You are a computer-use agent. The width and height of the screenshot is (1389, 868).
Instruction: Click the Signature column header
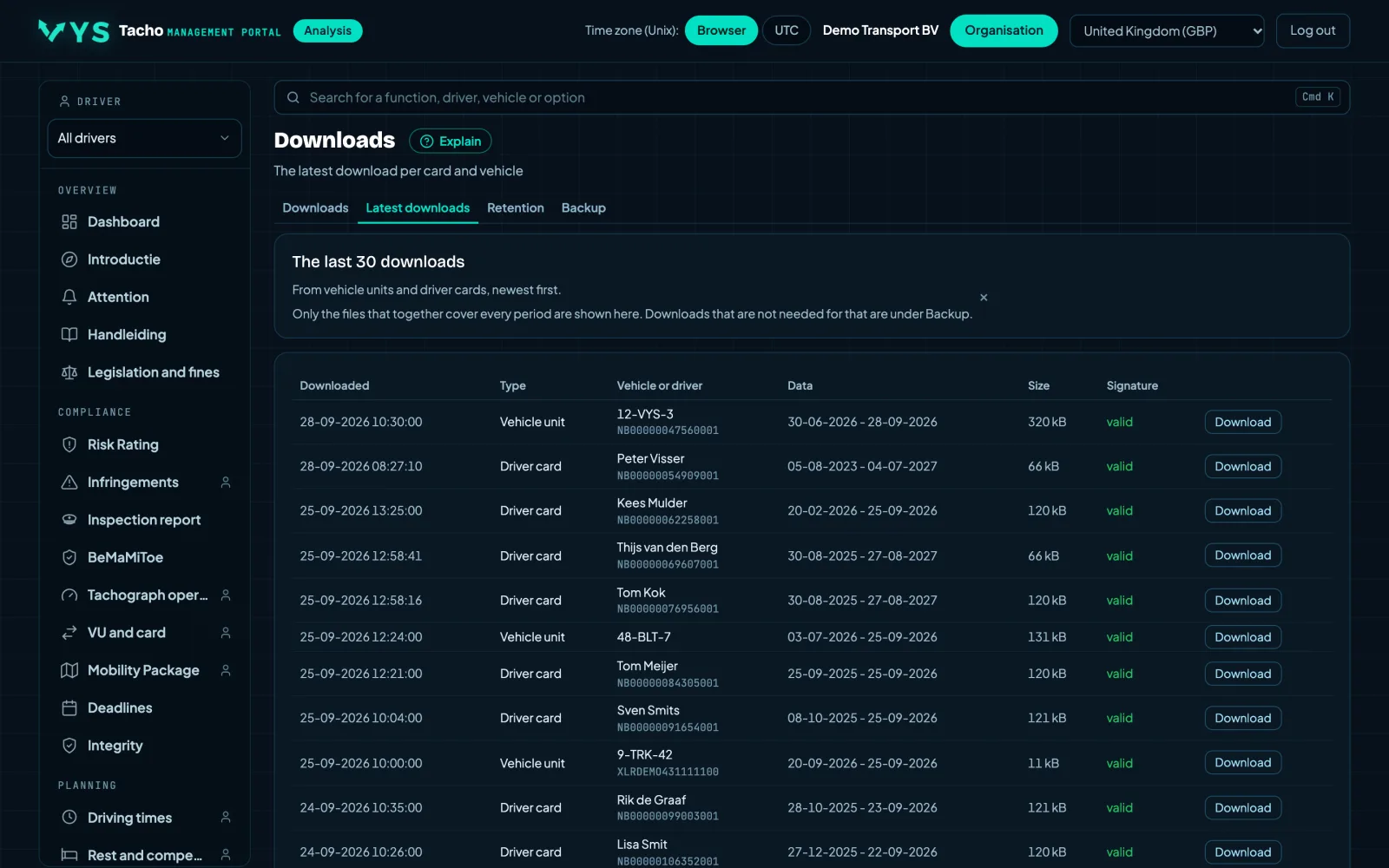1132,385
